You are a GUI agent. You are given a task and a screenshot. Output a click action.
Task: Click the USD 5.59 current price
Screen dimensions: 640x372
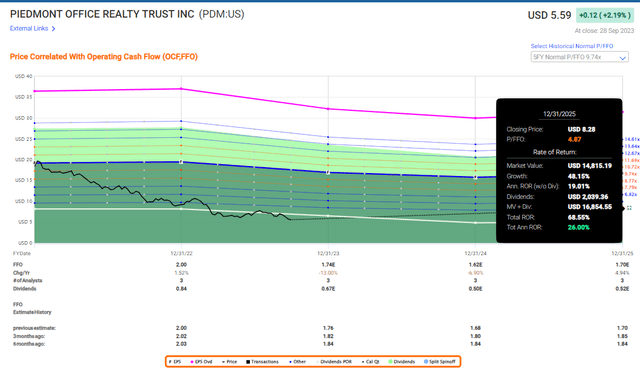coord(549,15)
